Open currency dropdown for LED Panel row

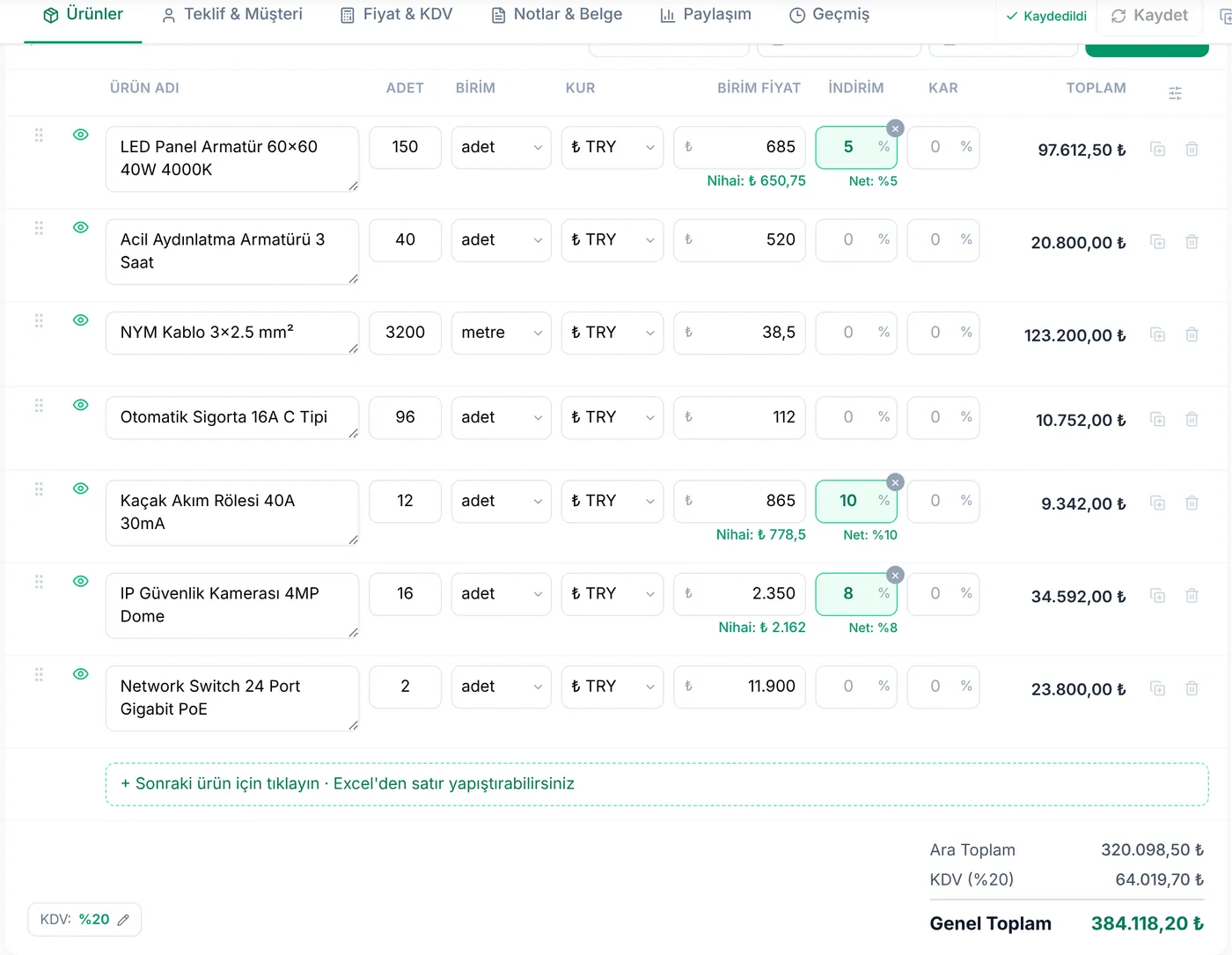point(612,147)
